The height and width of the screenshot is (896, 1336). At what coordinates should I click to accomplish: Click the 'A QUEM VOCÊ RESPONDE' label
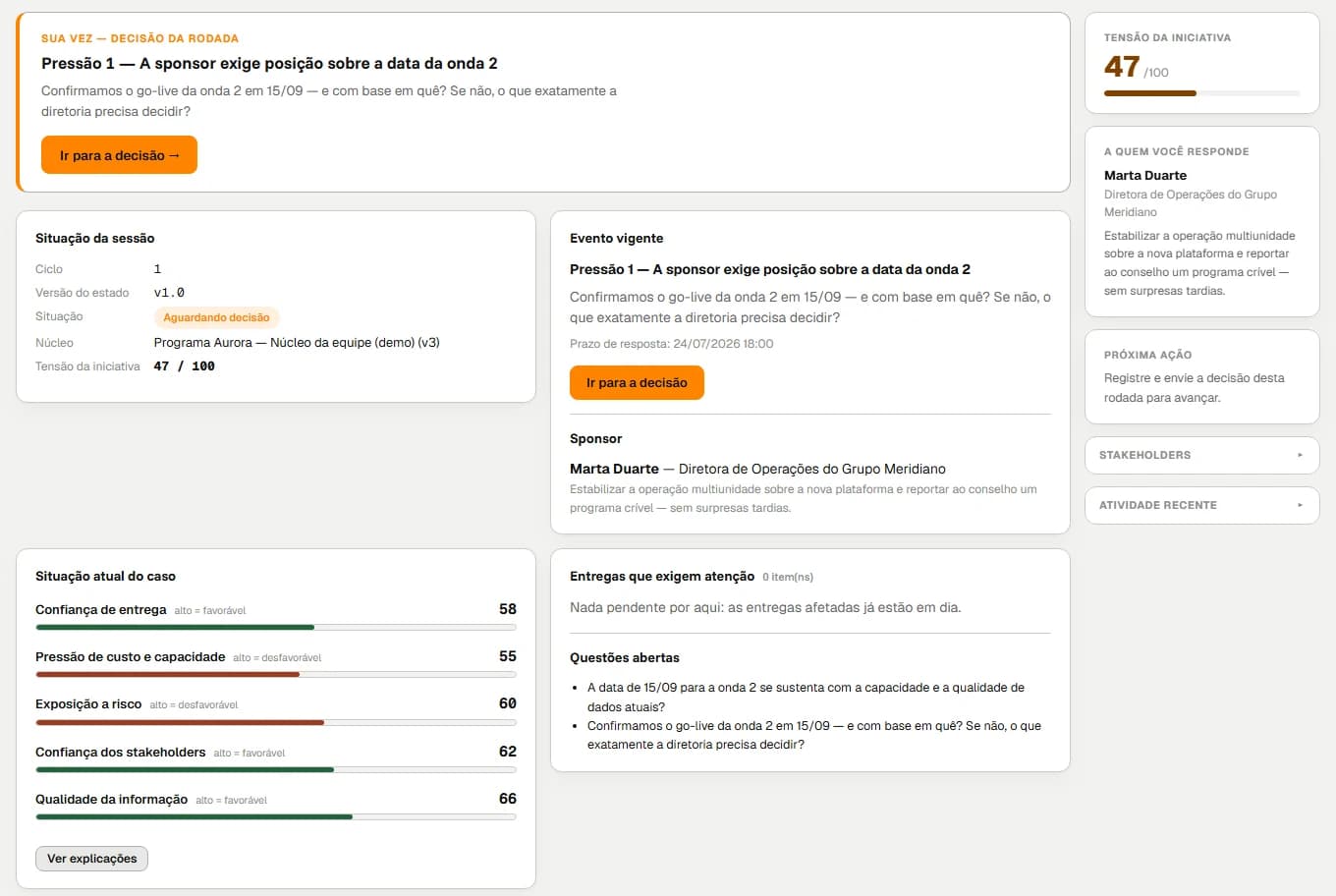point(1177,151)
